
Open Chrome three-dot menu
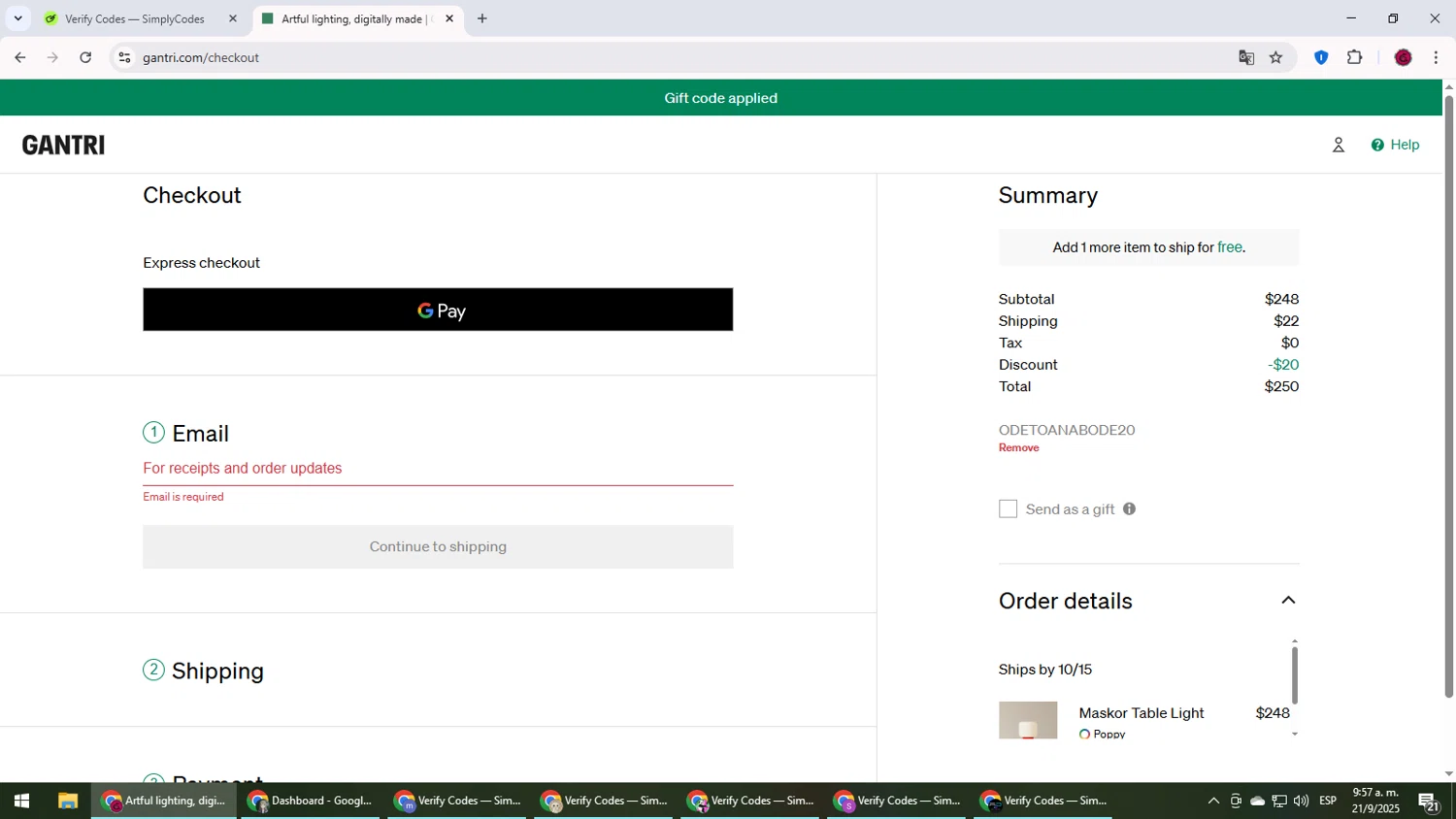coord(1436,58)
